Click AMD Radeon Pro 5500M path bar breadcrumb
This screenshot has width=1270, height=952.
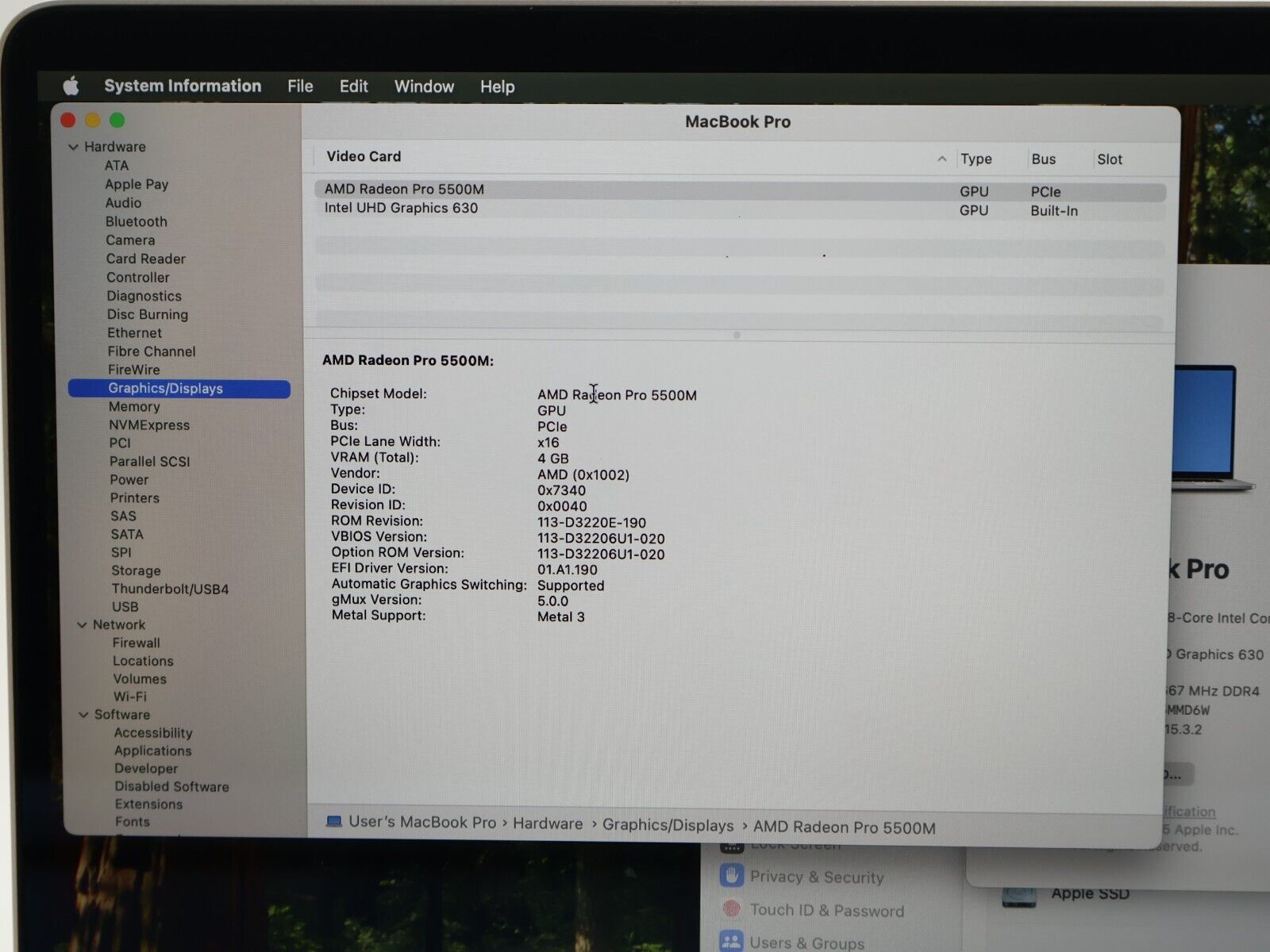[844, 827]
